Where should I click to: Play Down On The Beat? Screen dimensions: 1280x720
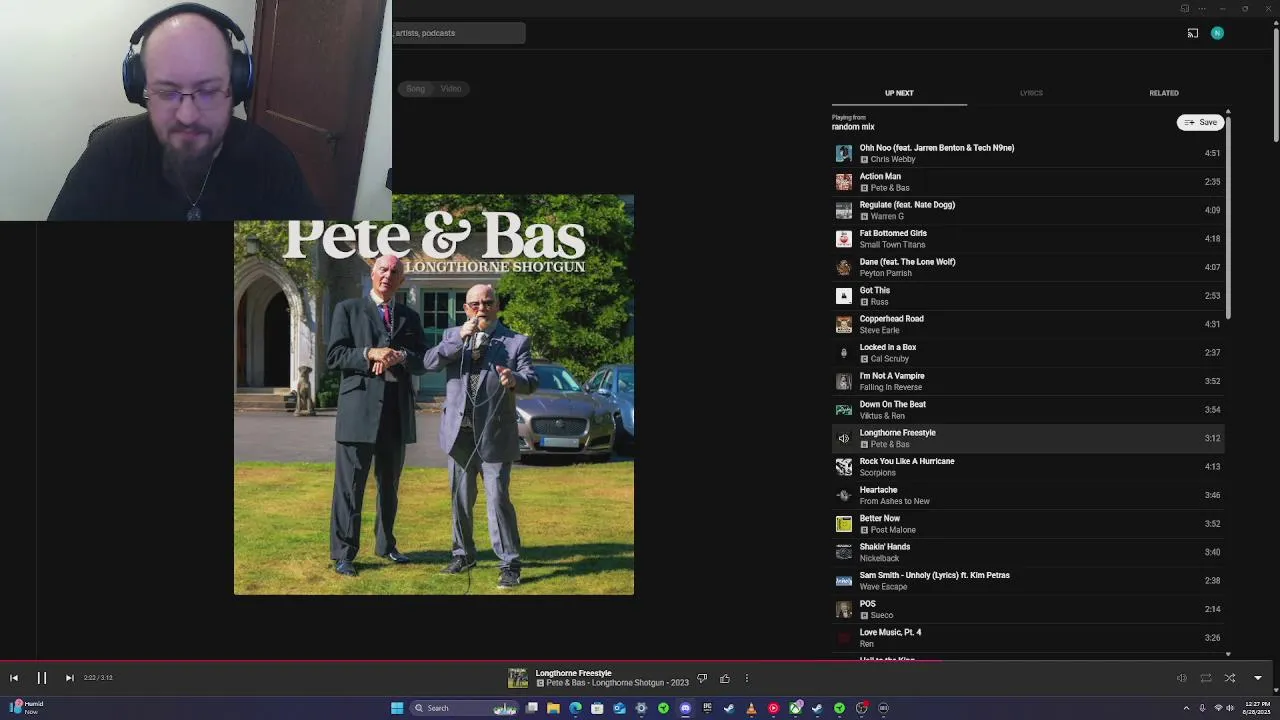pyautogui.click(x=1028, y=410)
